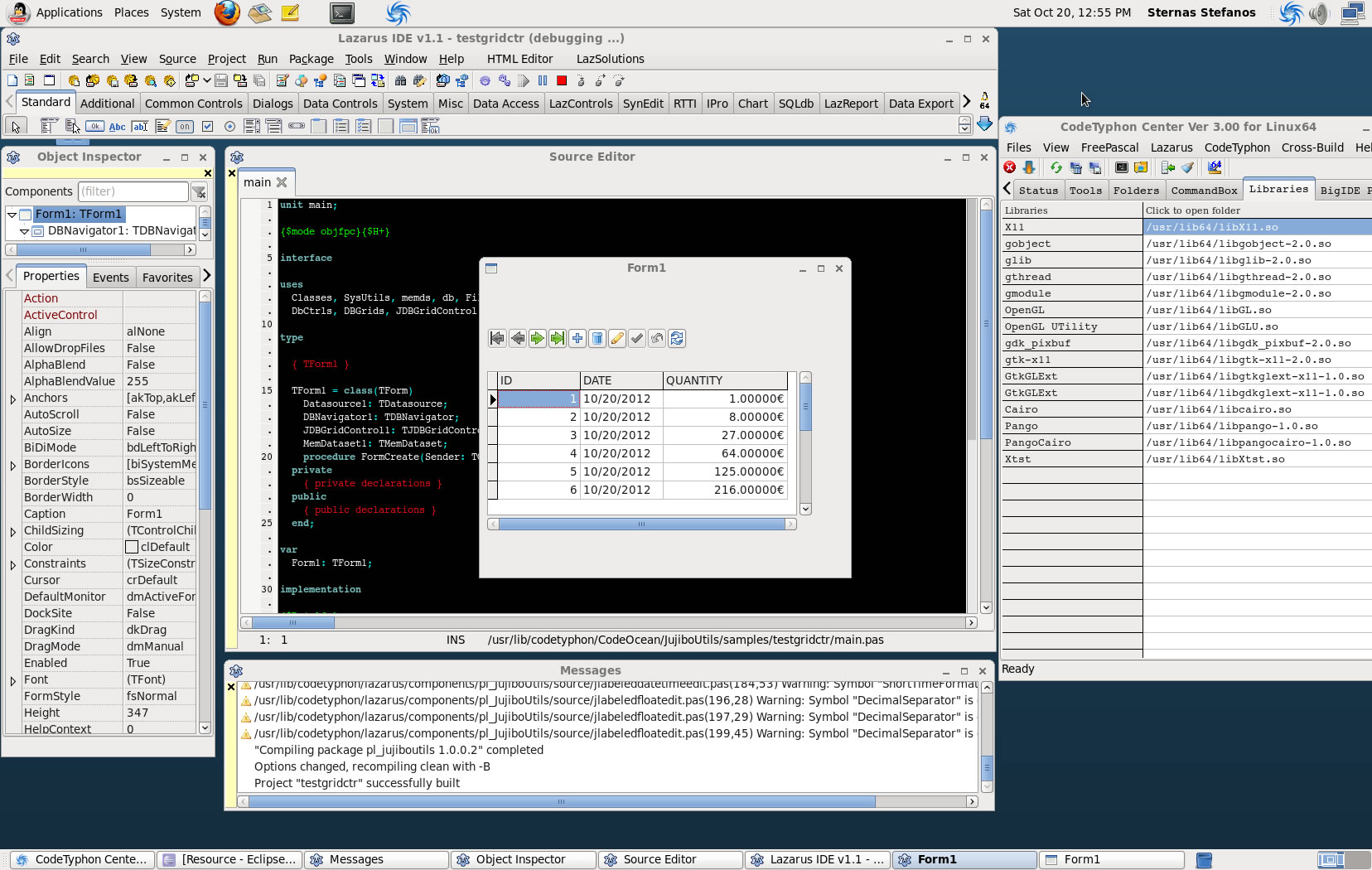Viewport: 1372px width, 870px height.
Task: Collapse the DBNavigator1 tree node
Action: (x=25, y=231)
